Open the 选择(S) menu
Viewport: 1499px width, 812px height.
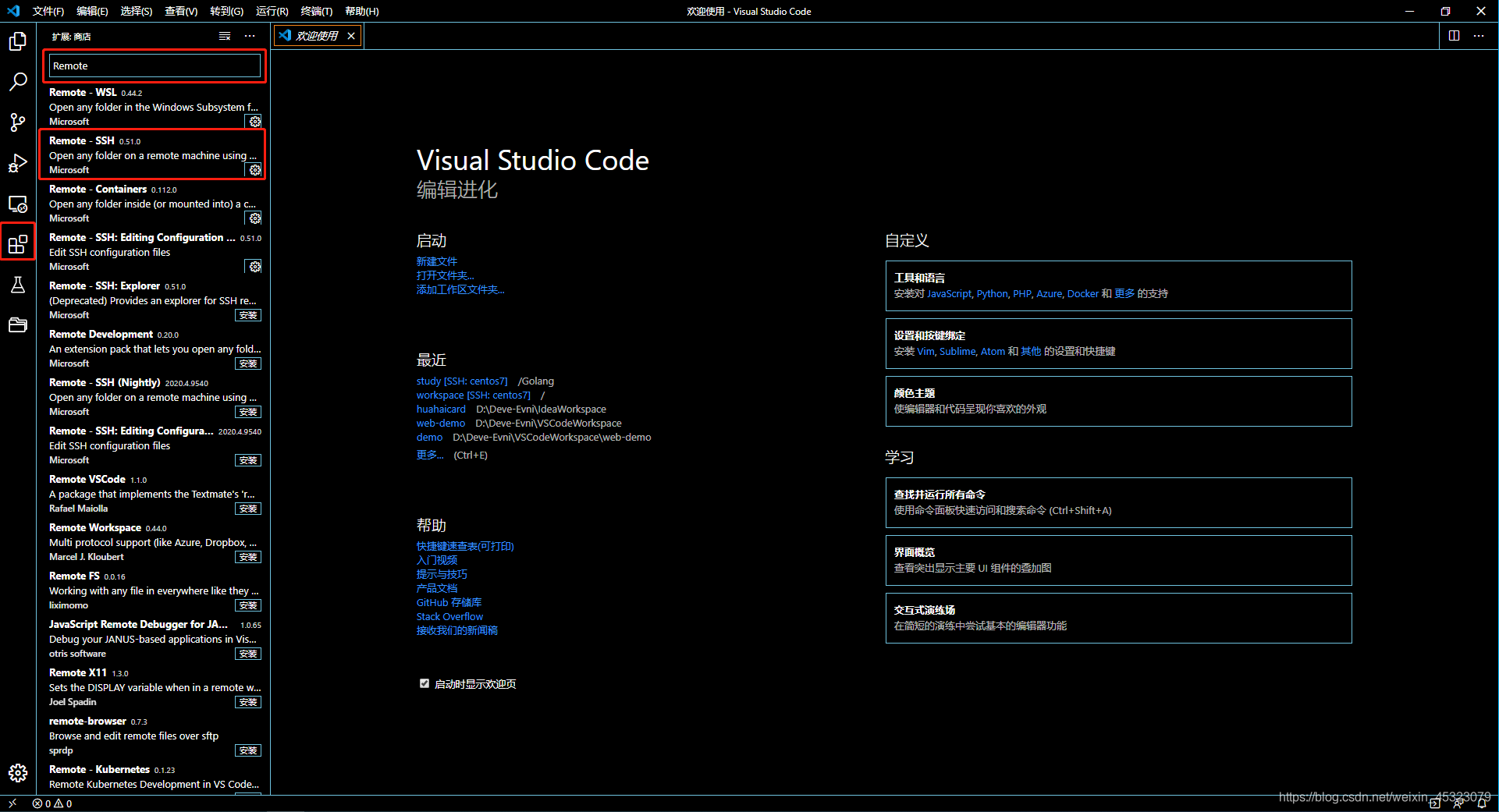coord(137,11)
